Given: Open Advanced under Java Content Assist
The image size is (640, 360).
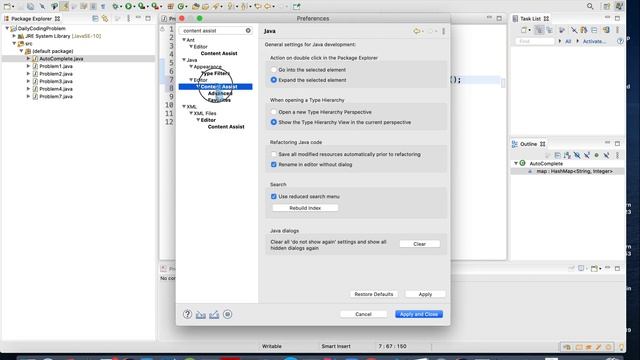Looking at the screenshot, I should click(x=220, y=93).
